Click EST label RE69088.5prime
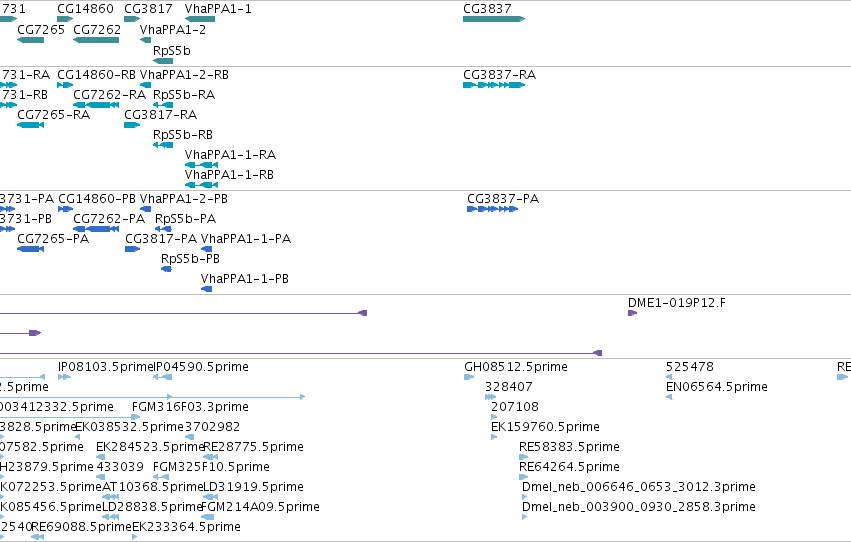This screenshot has width=851, height=542. click(82, 527)
